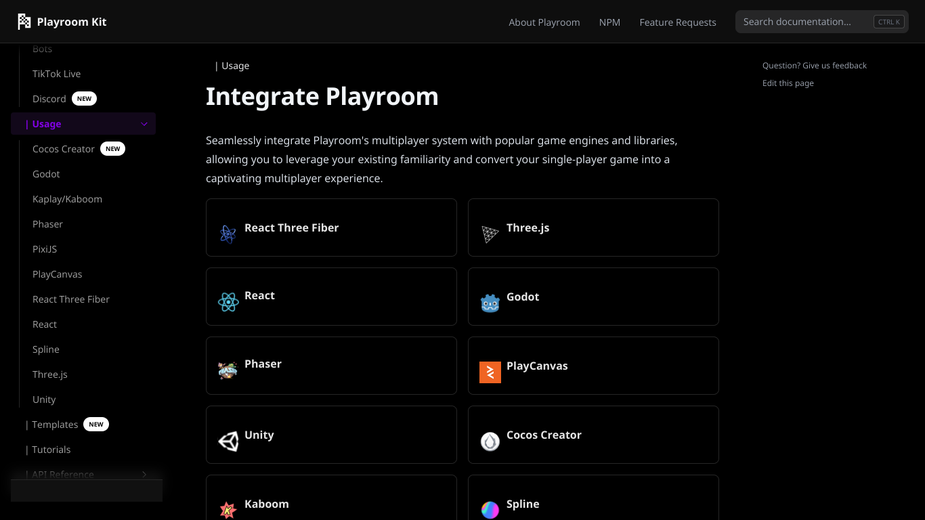925x520 pixels.
Task: Go to NPM in top navigation
Action: [x=609, y=22]
